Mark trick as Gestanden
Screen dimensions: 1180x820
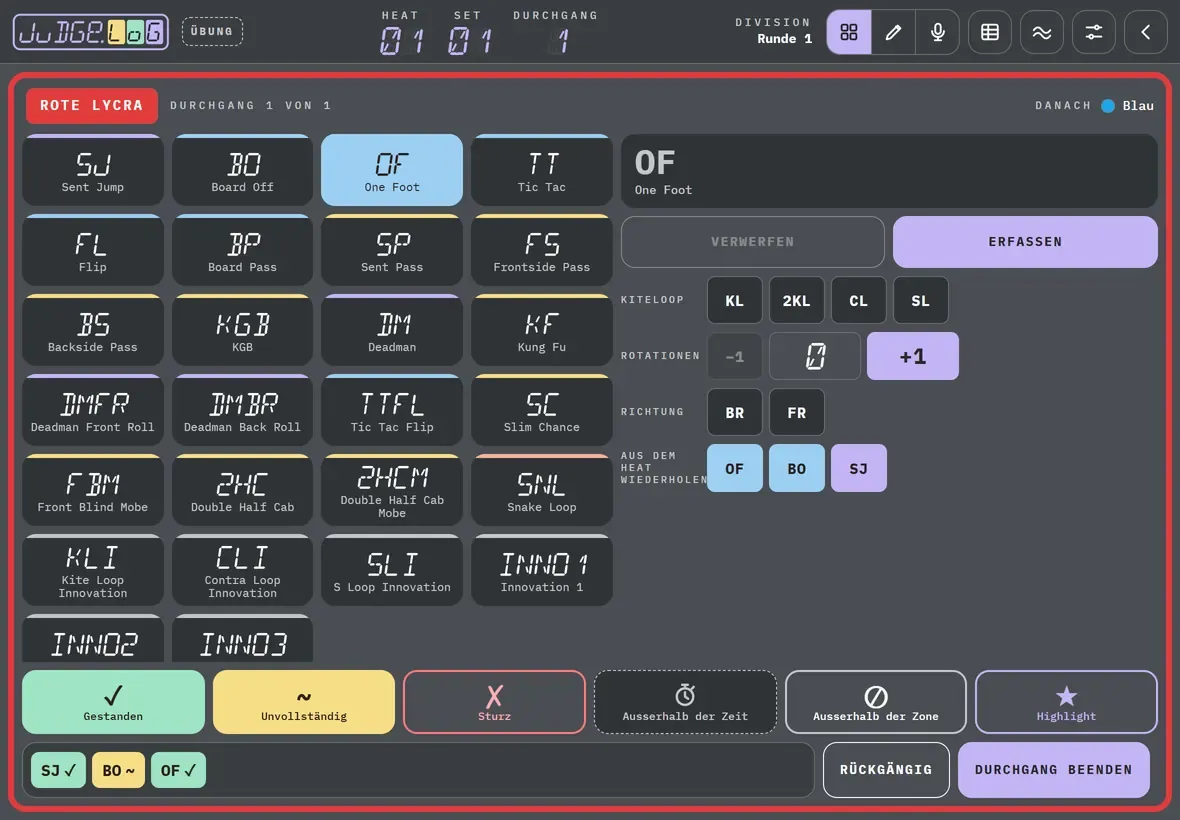tap(114, 702)
